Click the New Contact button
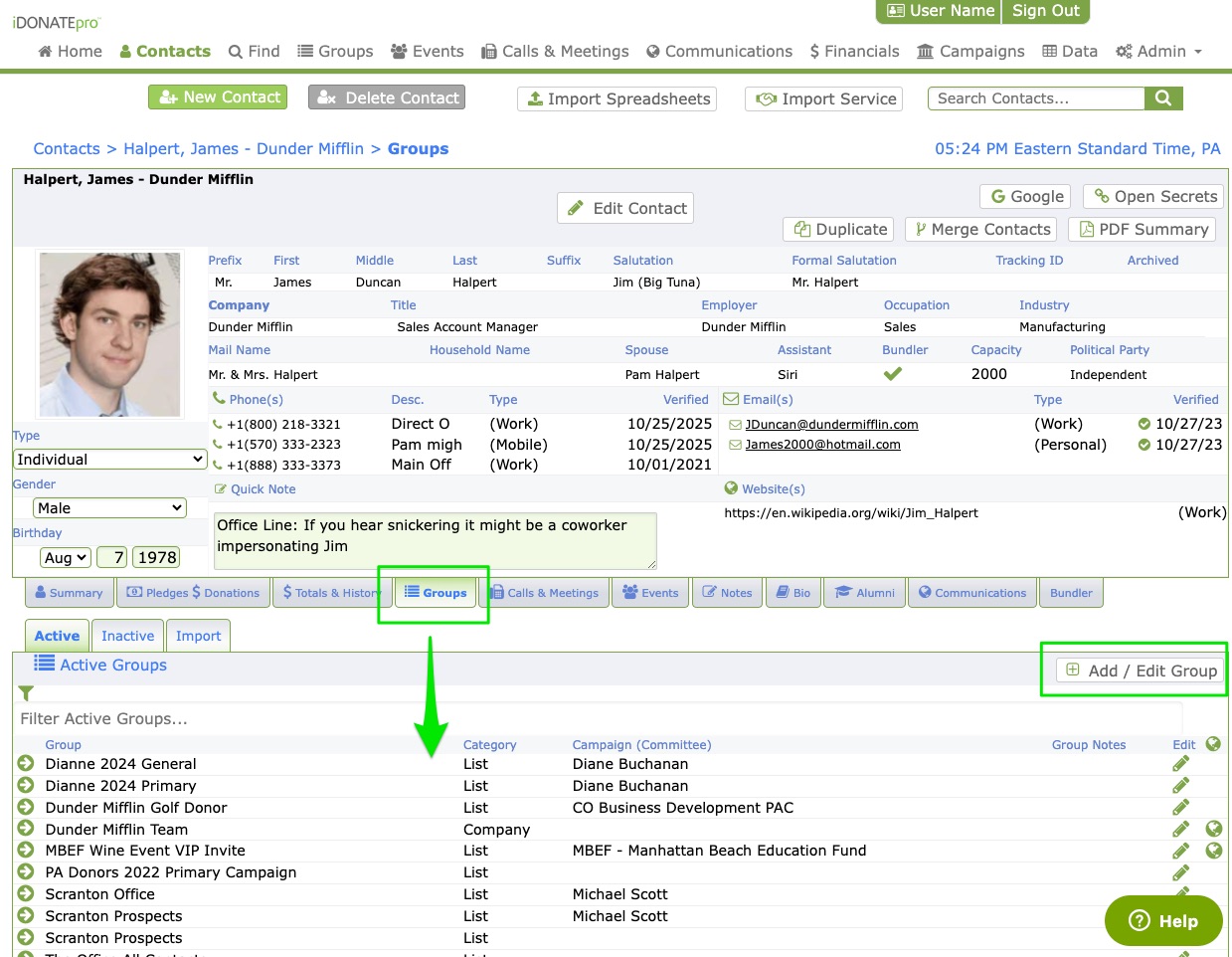 pyautogui.click(x=218, y=97)
